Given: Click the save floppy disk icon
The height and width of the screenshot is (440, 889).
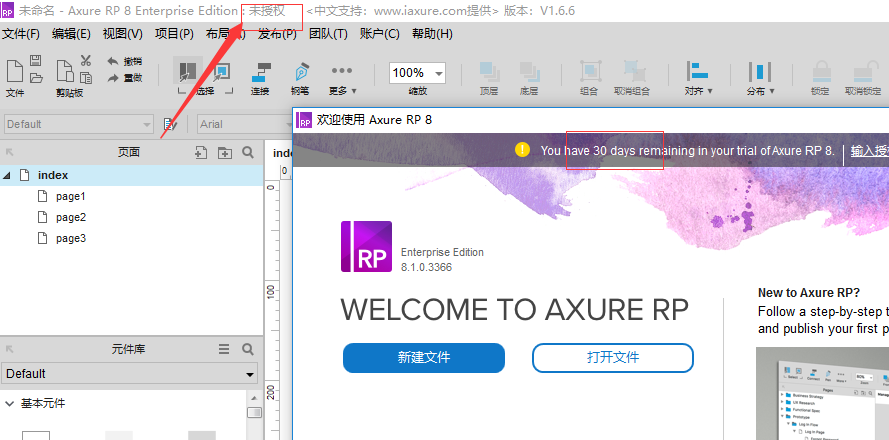Looking at the screenshot, I should (x=35, y=61).
